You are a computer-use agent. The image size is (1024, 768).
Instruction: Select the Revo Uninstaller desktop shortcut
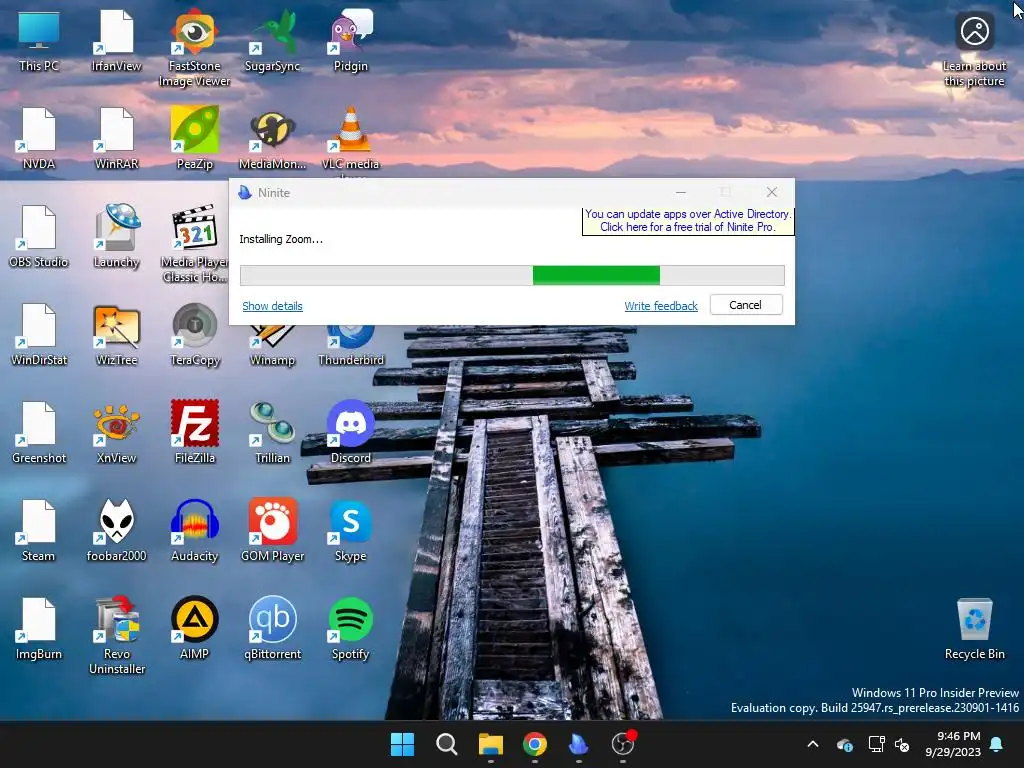click(117, 635)
